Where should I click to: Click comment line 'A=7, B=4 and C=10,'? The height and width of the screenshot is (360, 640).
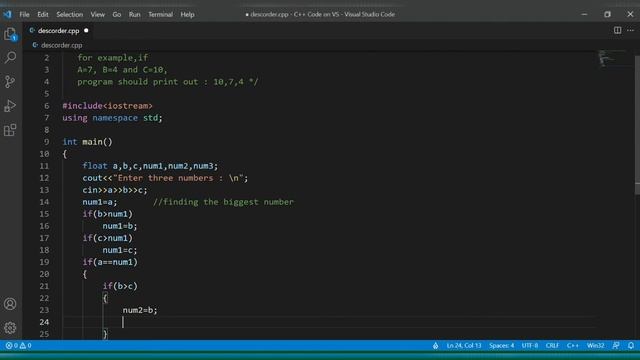[x=122, y=70]
